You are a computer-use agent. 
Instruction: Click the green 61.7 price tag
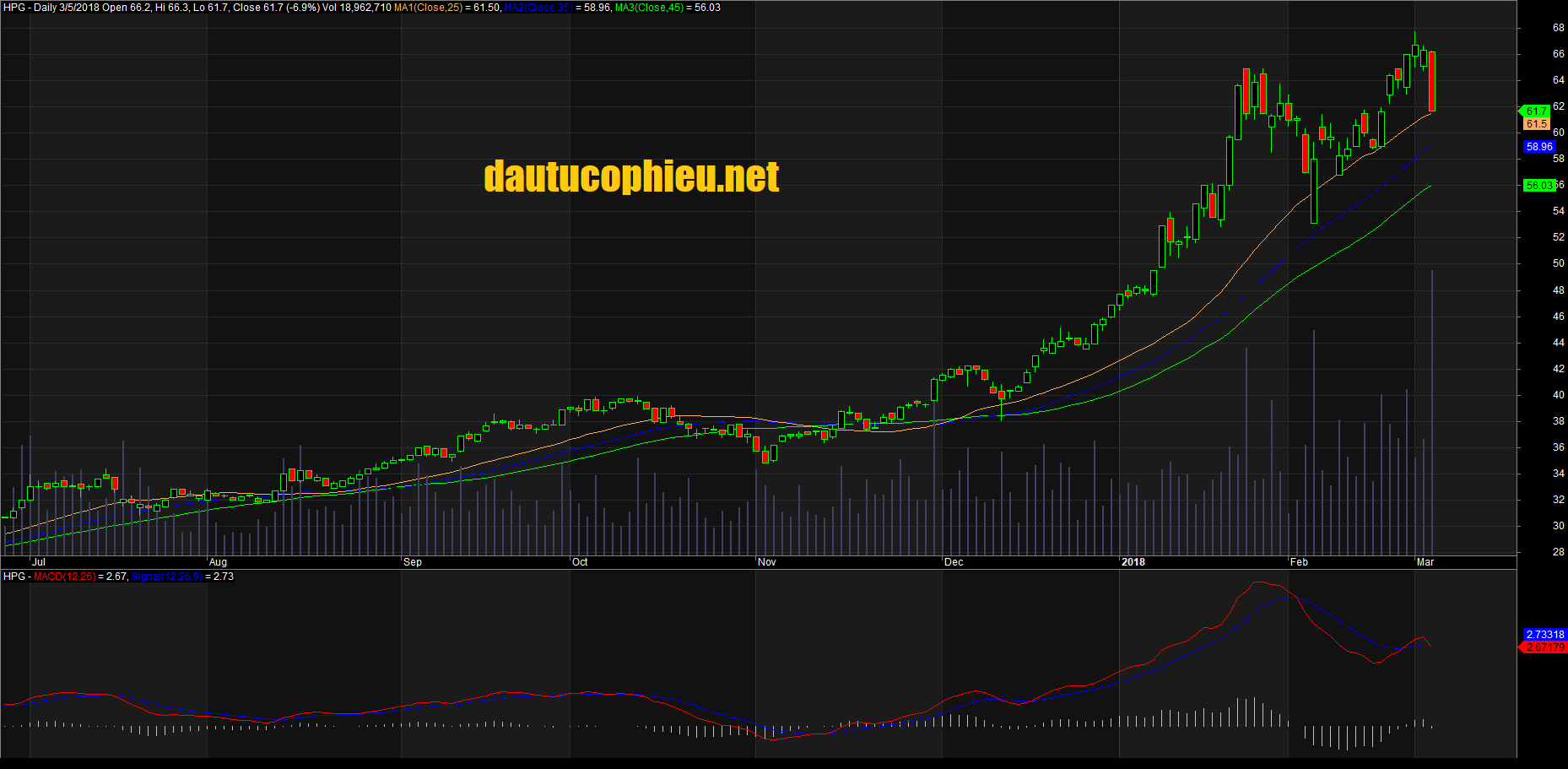(1536, 111)
